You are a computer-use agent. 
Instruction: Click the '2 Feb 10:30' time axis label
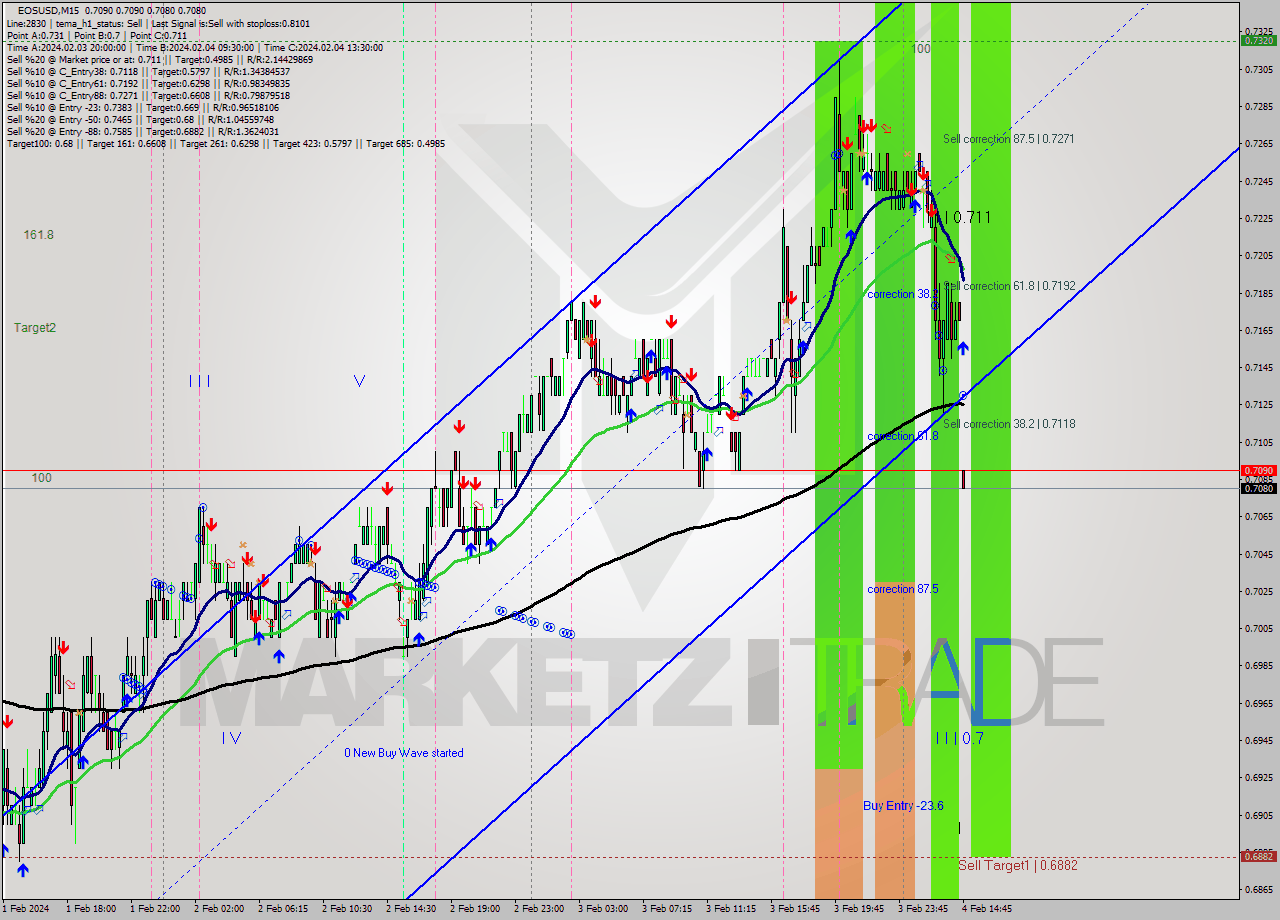pos(347,909)
